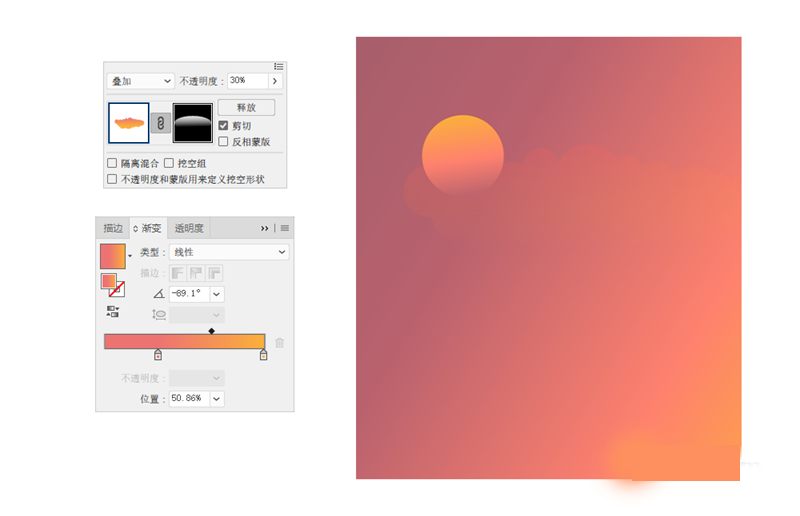Click the aspect ratio icon

(x=159, y=315)
